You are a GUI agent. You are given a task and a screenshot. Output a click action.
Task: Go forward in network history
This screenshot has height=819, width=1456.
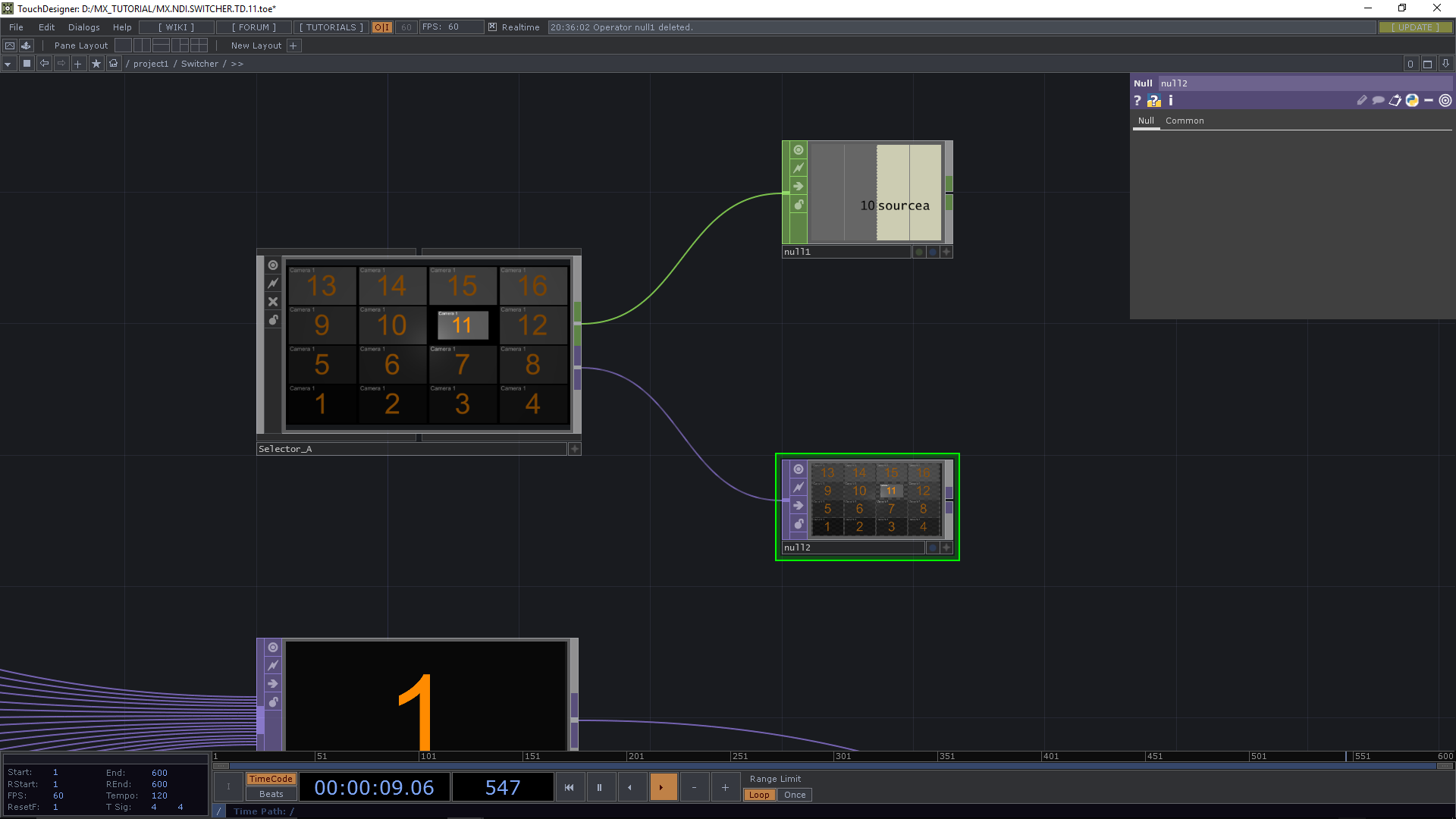tap(61, 64)
